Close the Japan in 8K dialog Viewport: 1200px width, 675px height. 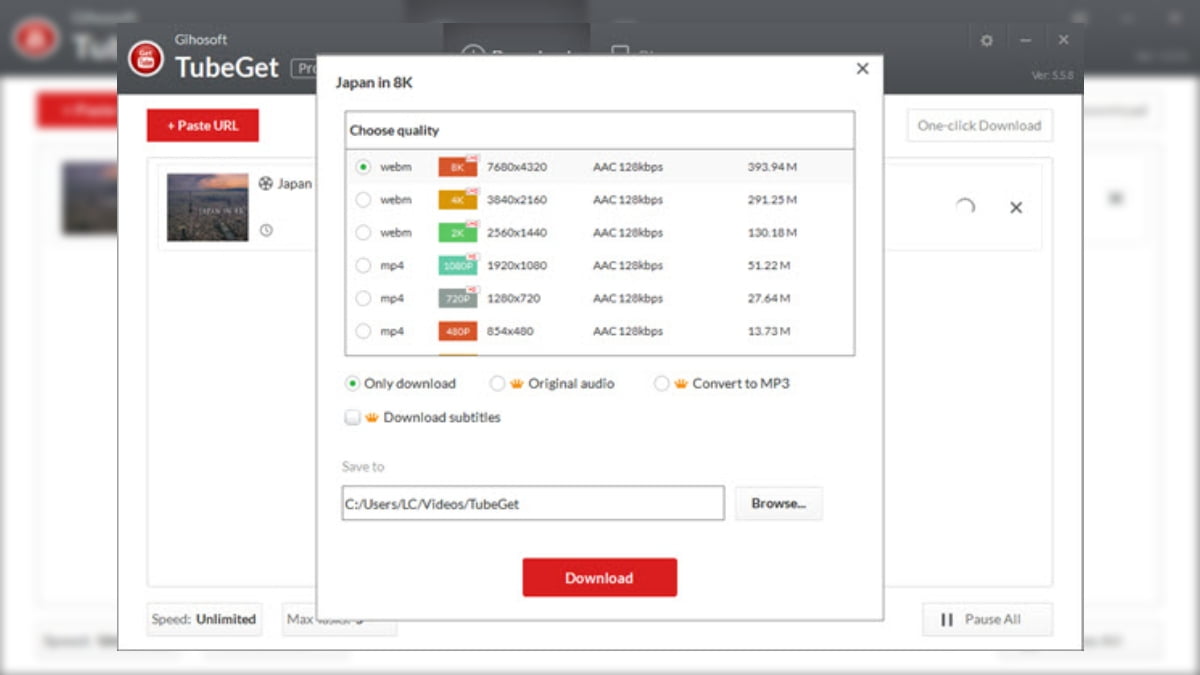tap(862, 69)
